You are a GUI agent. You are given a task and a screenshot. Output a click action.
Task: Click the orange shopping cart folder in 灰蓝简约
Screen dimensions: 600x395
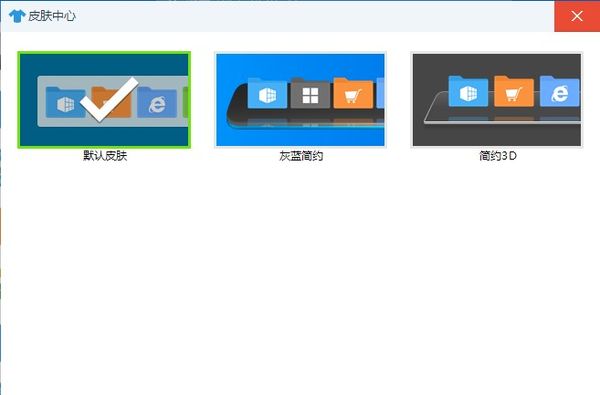point(353,93)
